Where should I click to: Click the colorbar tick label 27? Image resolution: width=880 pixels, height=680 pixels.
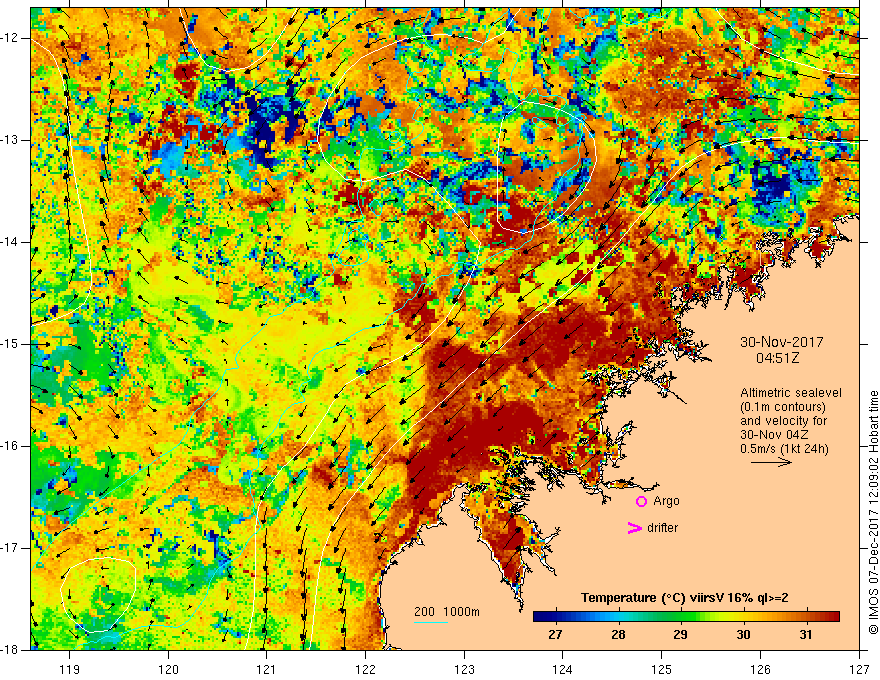555,635
